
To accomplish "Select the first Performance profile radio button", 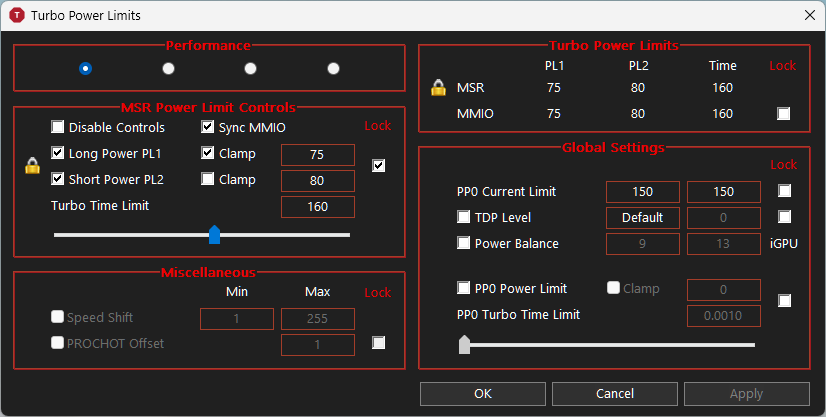I will click(x=86, y=68).
